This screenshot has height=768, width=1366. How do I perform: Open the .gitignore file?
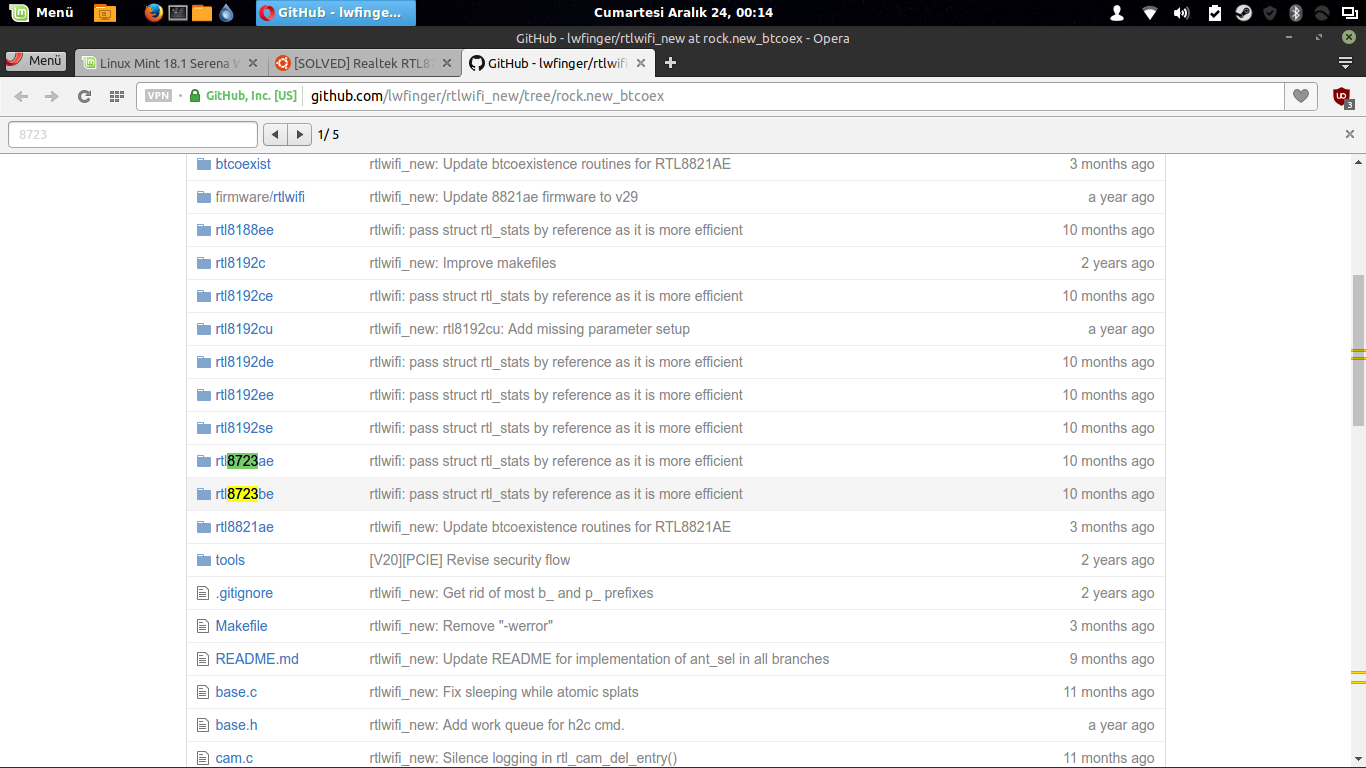point(244,593)
